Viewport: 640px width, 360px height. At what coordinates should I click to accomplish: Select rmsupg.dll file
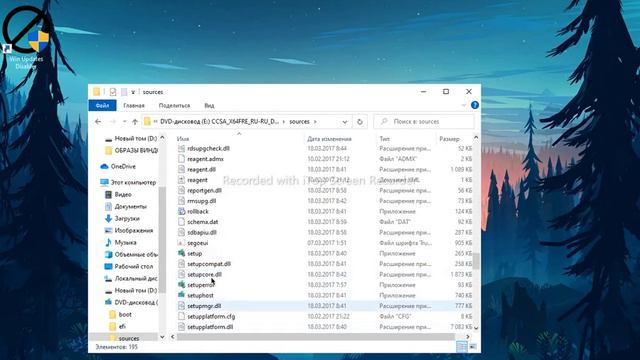(202, 201)
